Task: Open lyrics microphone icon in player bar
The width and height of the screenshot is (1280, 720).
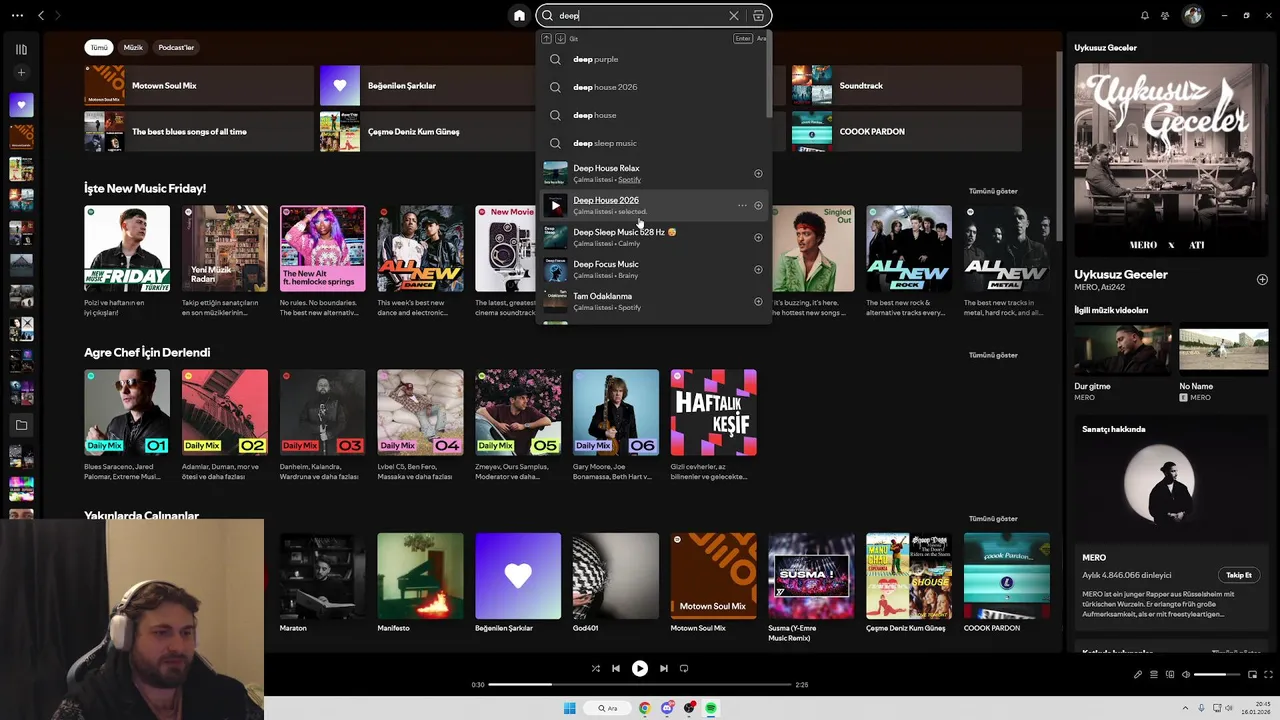Action: 1137,675
